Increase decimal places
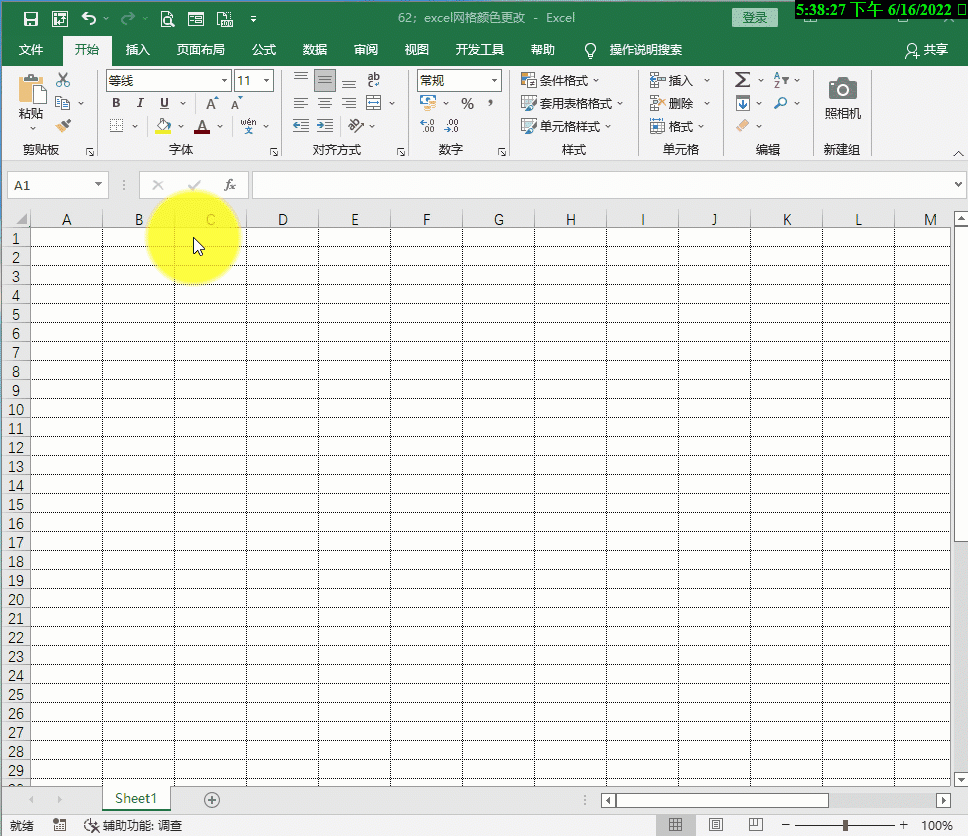968x836 pixels. point(427,126)
